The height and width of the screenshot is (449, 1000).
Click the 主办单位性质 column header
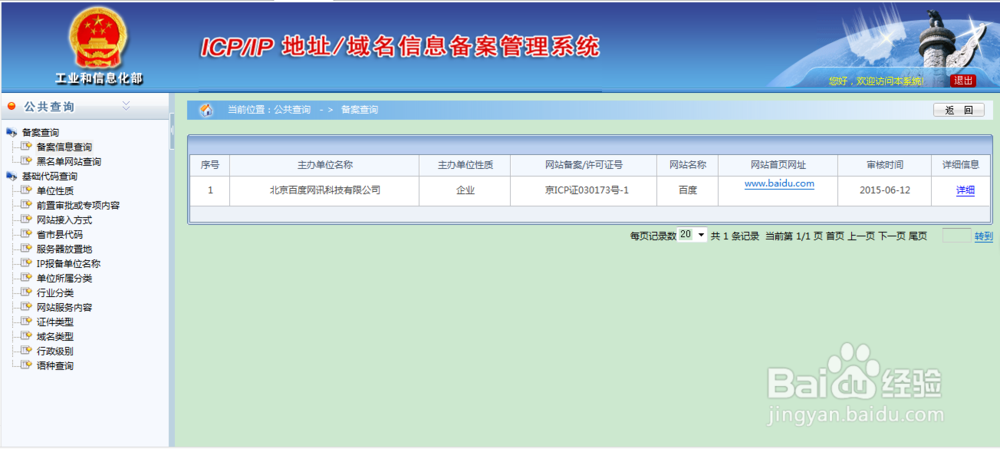point(465,165)
